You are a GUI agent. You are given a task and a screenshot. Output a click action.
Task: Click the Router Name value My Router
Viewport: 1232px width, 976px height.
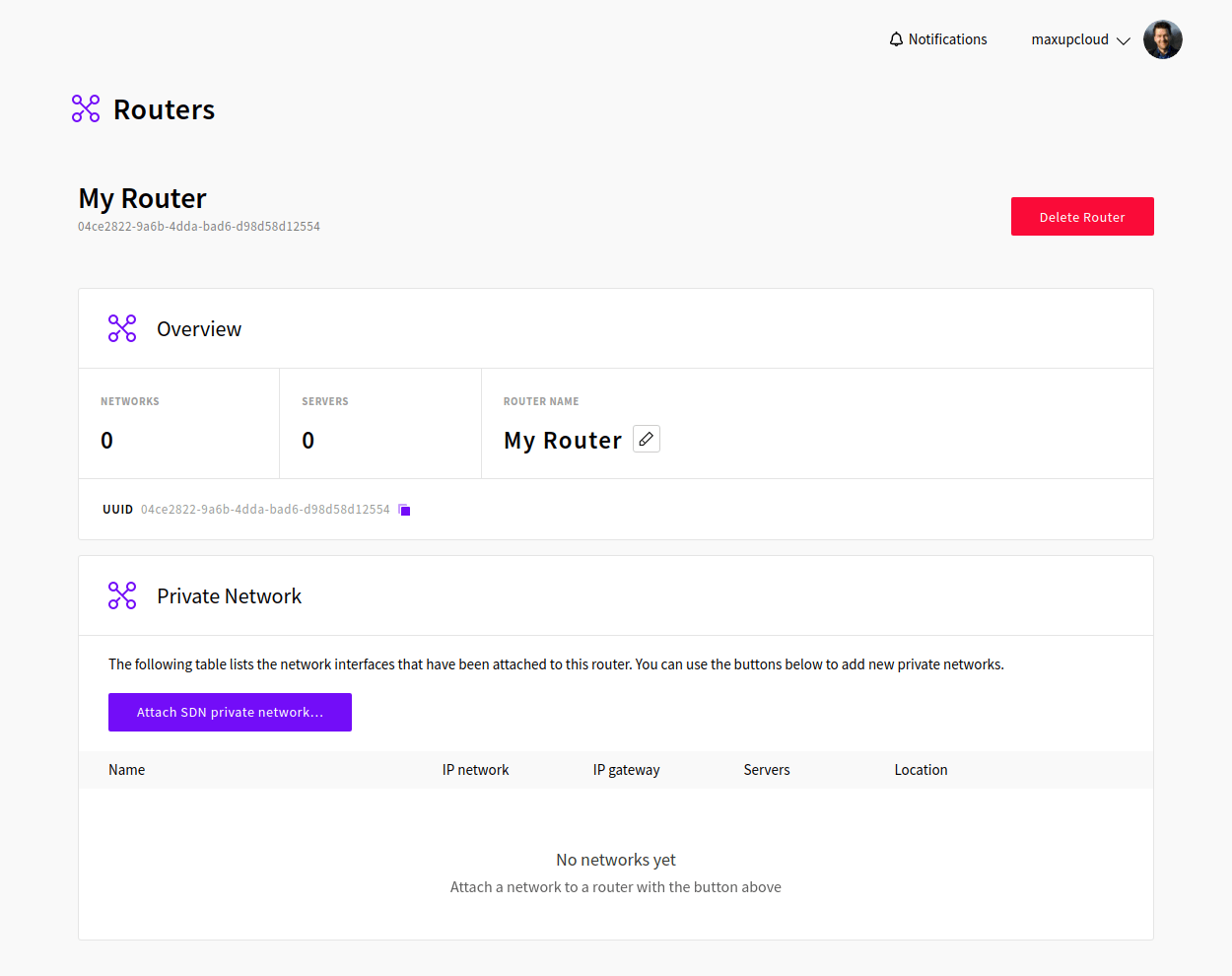click(563, 441)
